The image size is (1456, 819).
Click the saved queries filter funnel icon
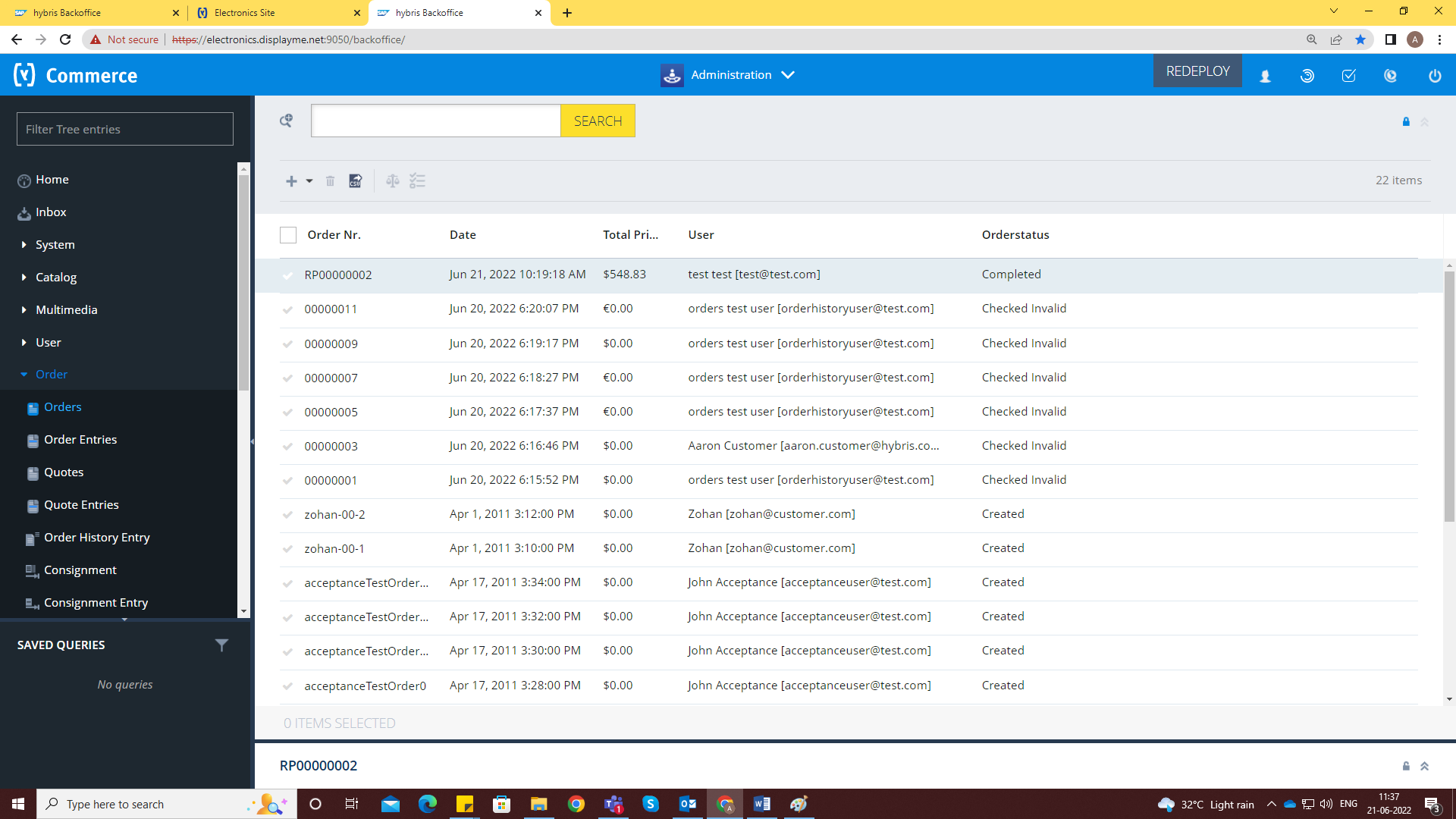[x=221, y=645]
